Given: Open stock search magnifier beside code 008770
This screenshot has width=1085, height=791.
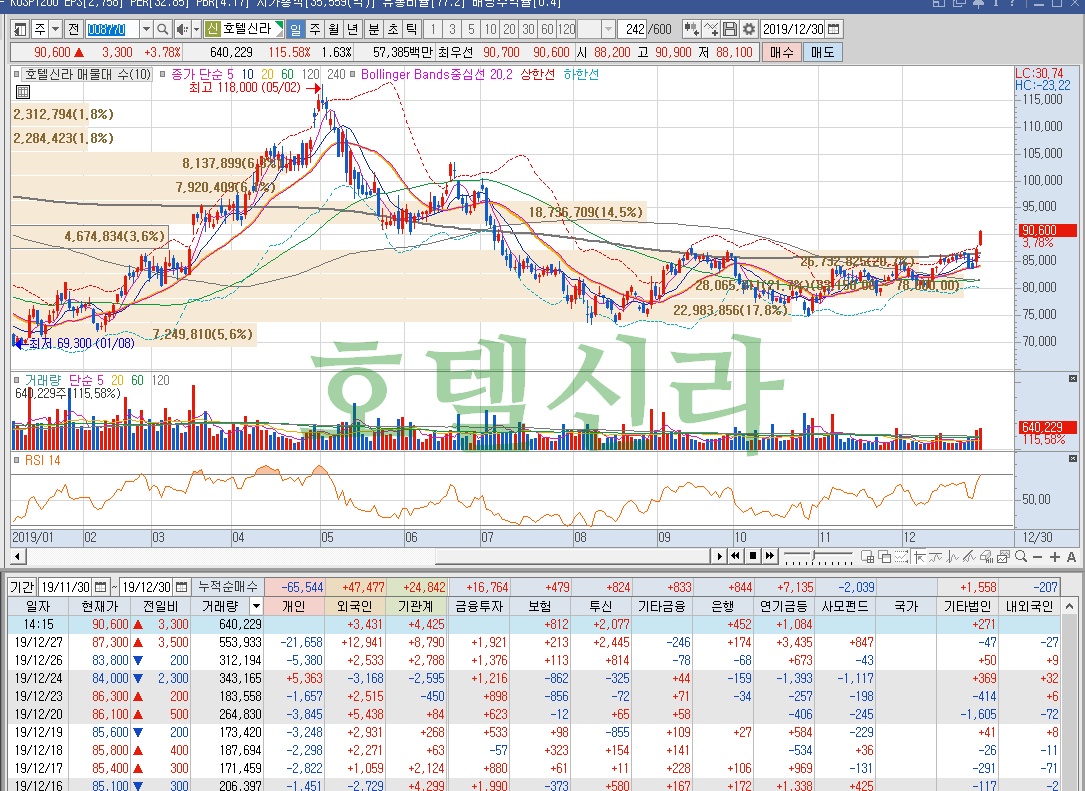Looking at the screenshot, I should tap(163, 29).
